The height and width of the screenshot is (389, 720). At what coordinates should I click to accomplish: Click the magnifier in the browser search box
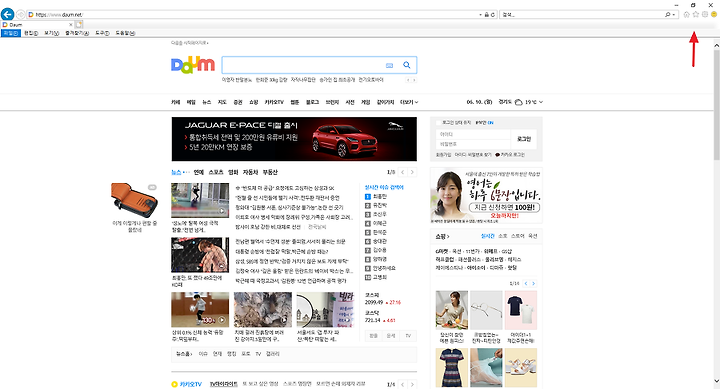pos(668,15)
